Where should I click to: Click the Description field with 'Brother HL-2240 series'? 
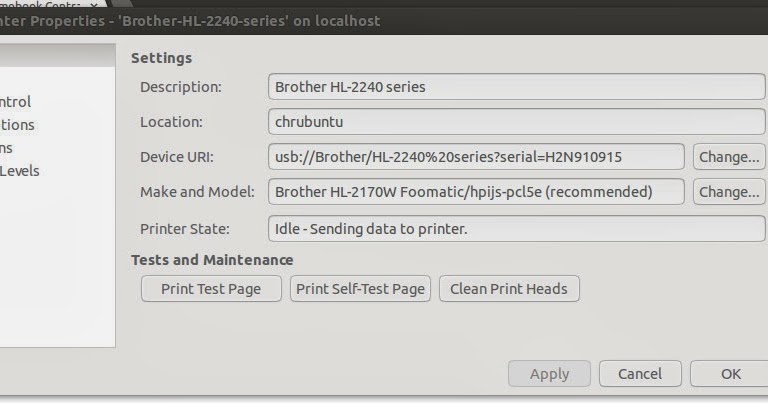click(516, 87)
